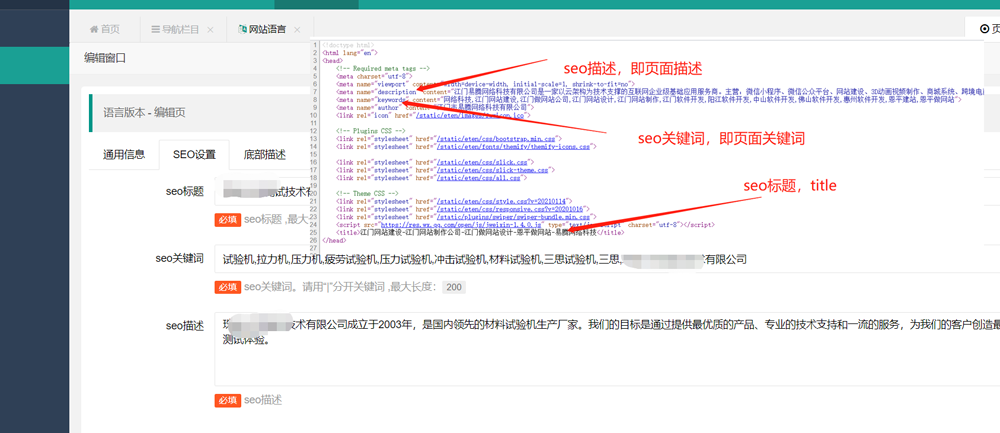Click the seo描述 field label

[x=184, y=325]
